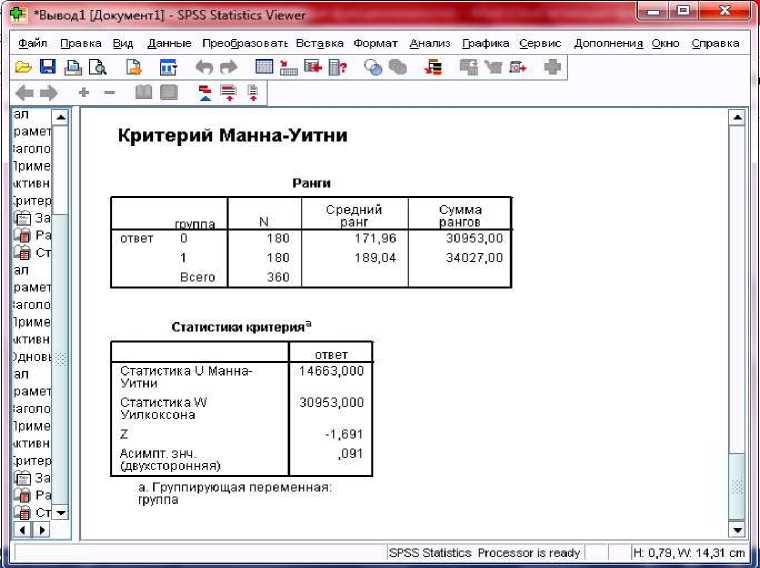Open the Сервис menu
The height and width of the screenshot is (568, 760).
(x=540, y=43)
